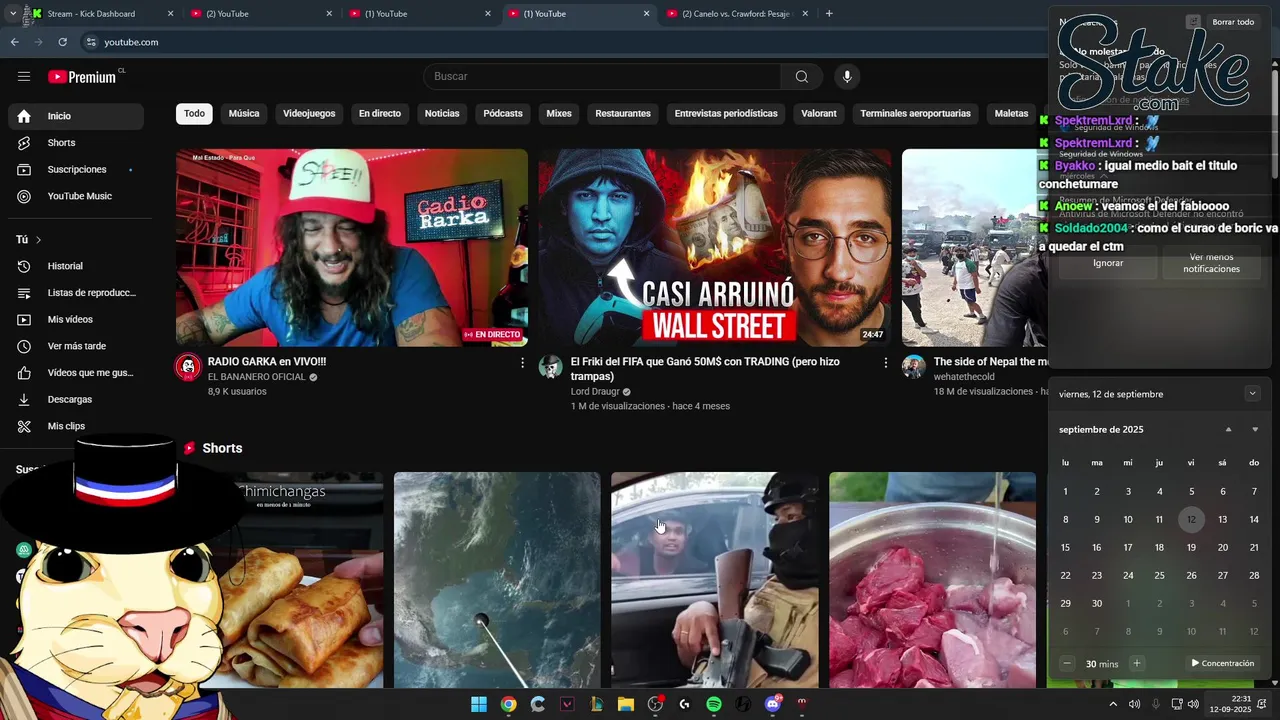The width and height of the screenshot is (1280, 720).
Task: Click EL BANANERO OFICIAL channel avatar
Action: click(188, 367)
